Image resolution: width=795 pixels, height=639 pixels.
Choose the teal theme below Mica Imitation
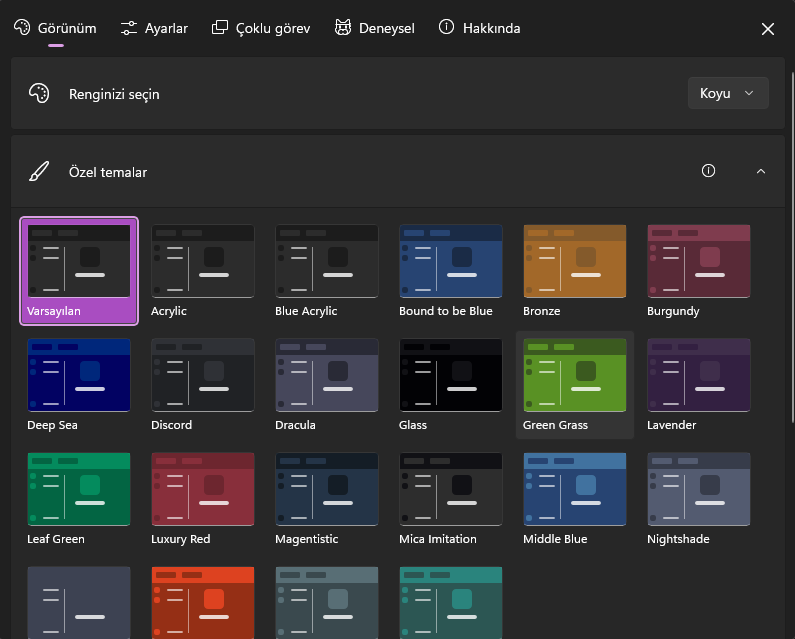451,602
